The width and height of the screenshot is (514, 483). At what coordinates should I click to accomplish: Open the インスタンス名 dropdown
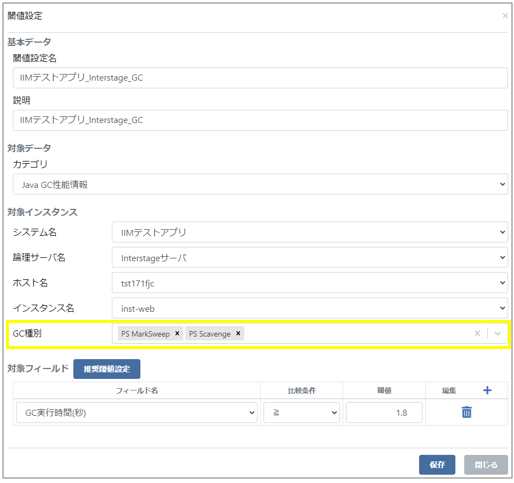(x=309, y=308)
